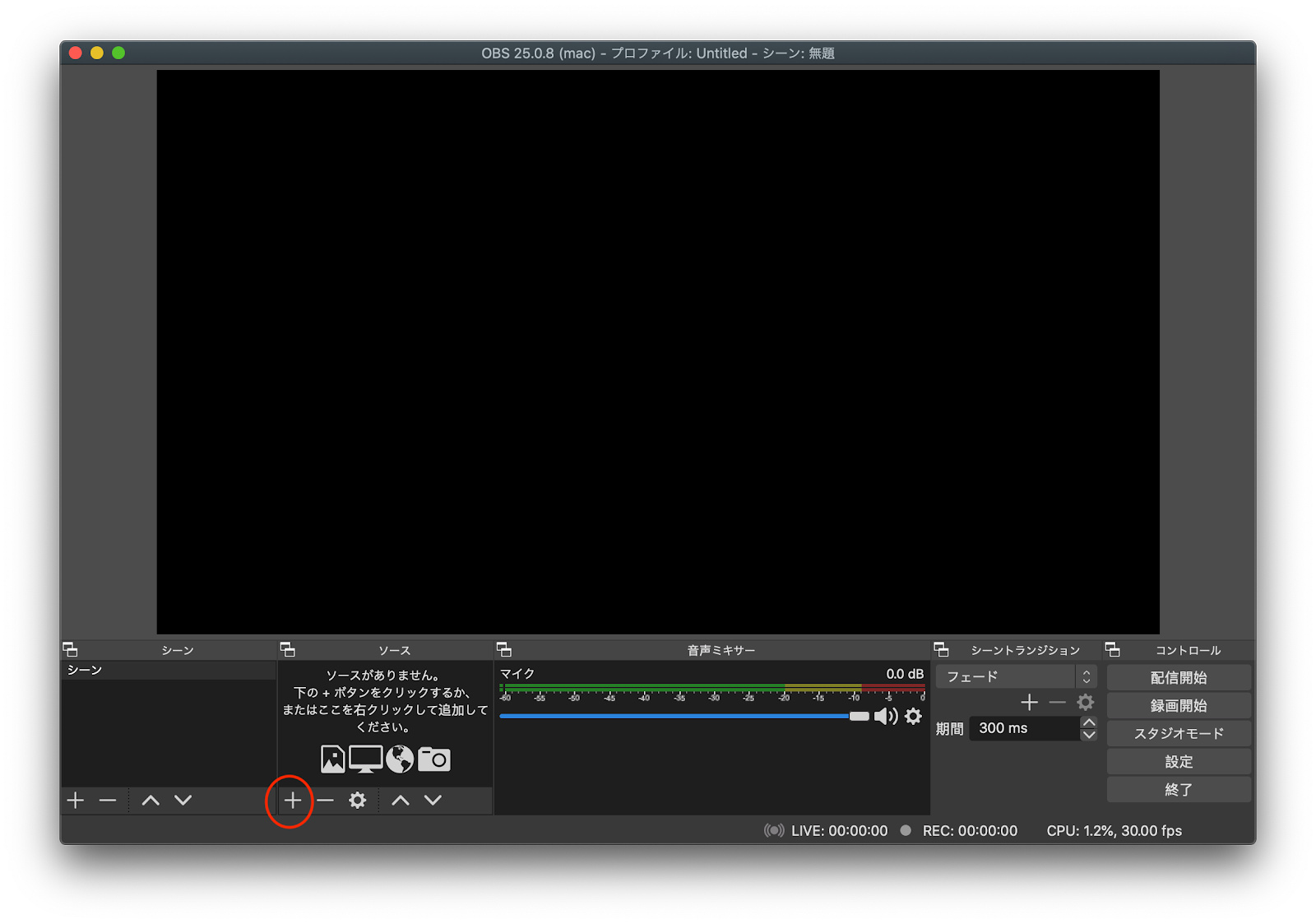
Task: Click the LIVE status stream icon
Action: click(774, 830)
